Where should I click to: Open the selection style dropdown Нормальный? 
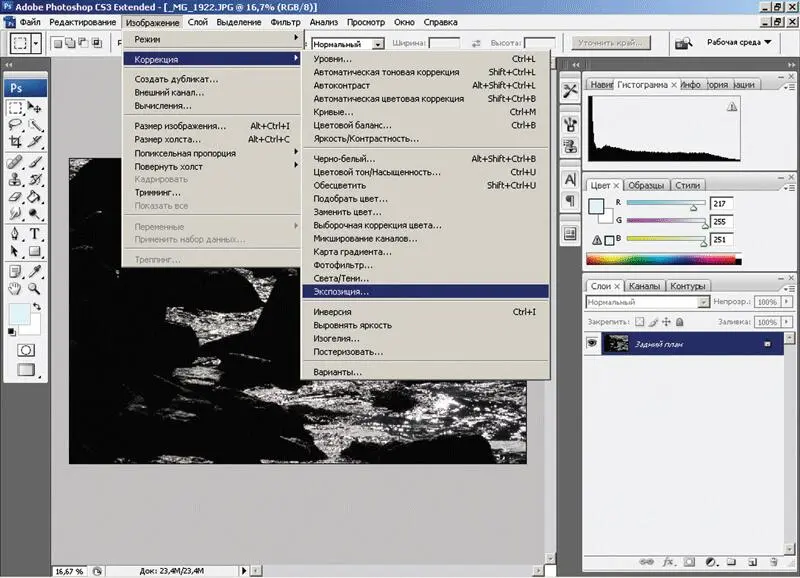click(347, 44)
